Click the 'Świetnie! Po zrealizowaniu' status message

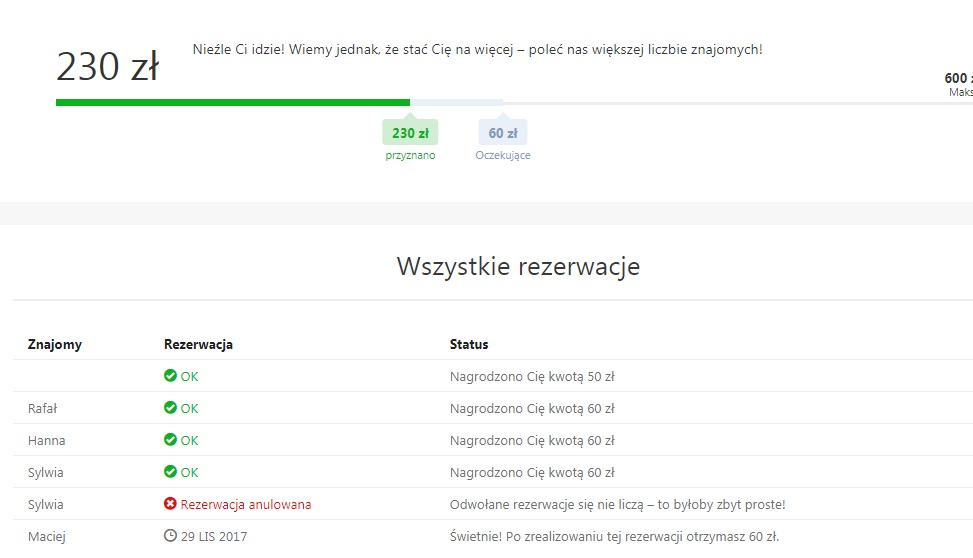(x=614, y=536)
